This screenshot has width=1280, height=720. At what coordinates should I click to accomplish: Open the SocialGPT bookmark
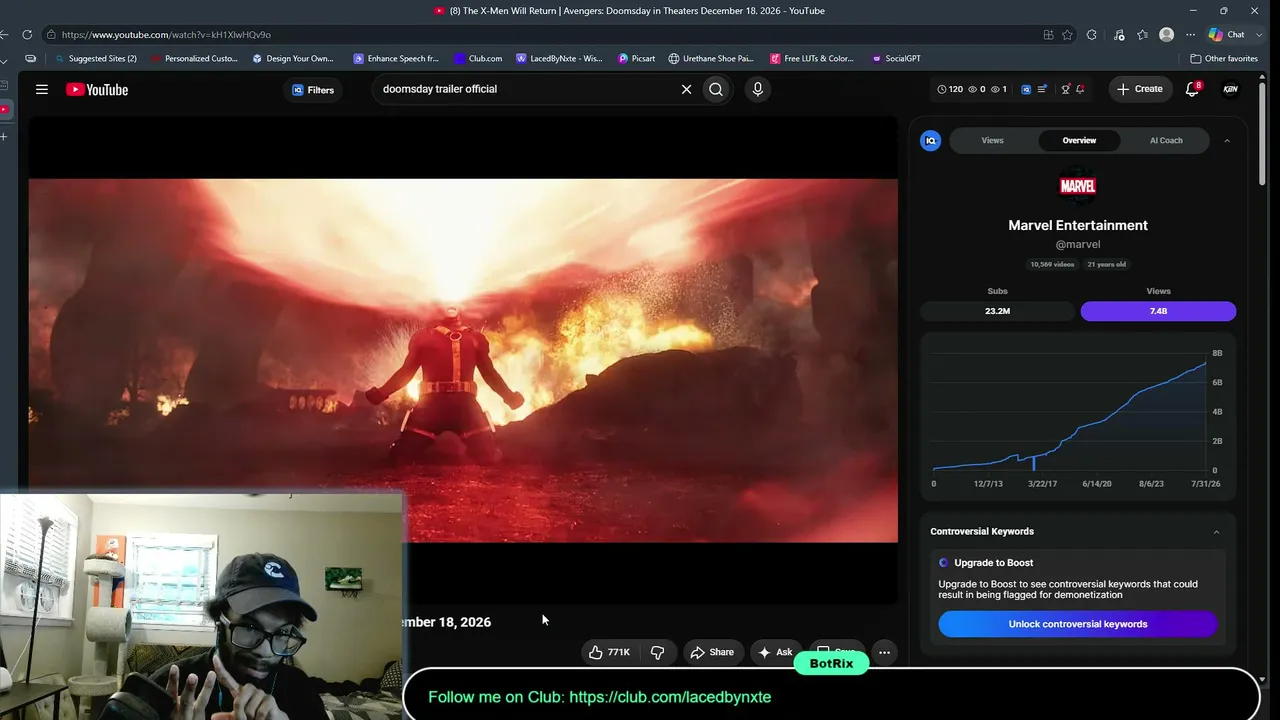[x=896, y=59]
